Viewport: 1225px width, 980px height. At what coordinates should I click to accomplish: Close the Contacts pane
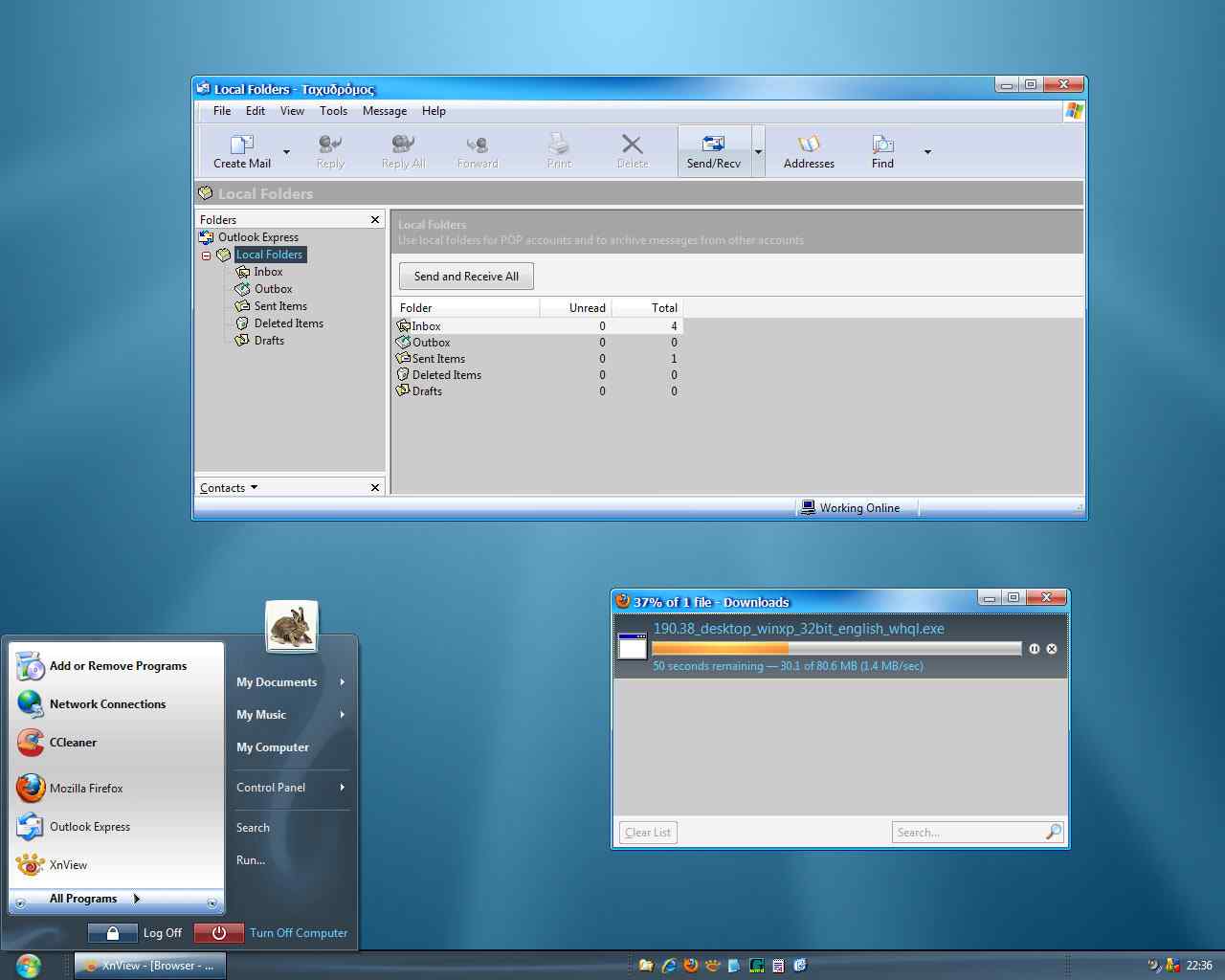(375, 488)
